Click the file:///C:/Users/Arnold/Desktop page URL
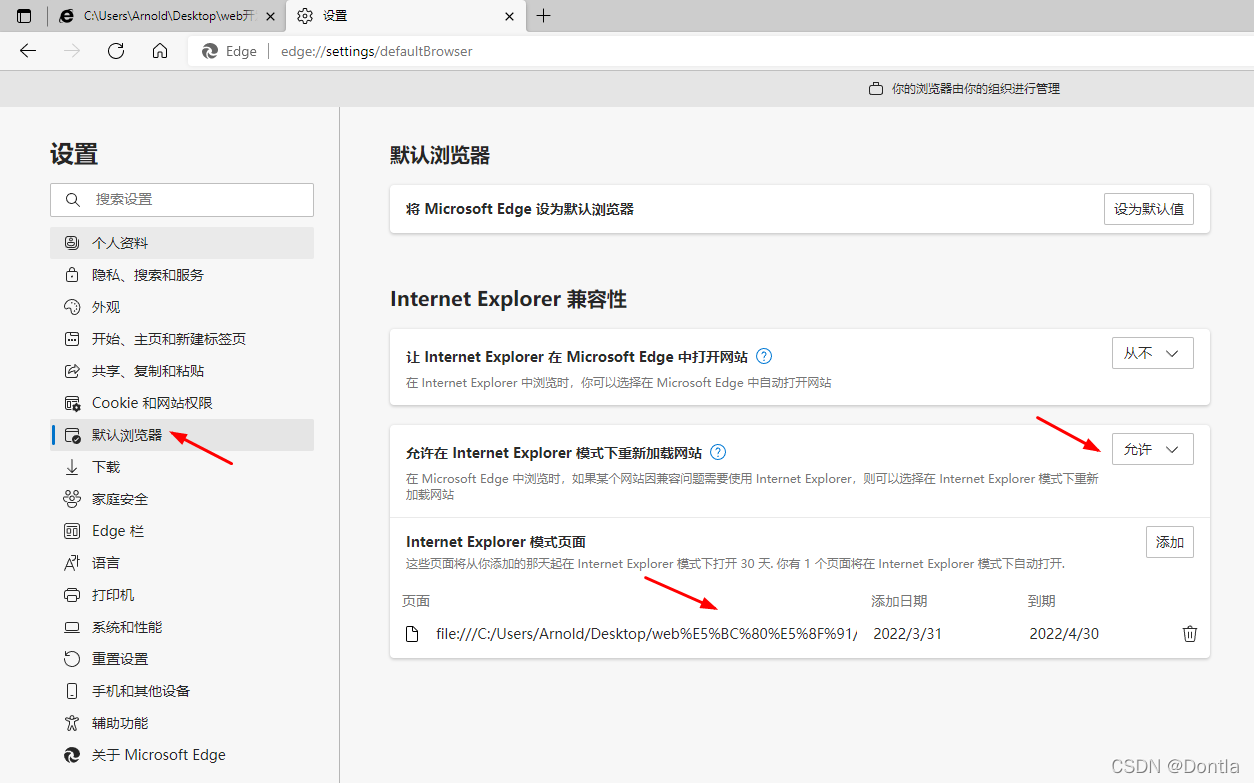This screenshot has height=783, width=1254. click(647, 634)
